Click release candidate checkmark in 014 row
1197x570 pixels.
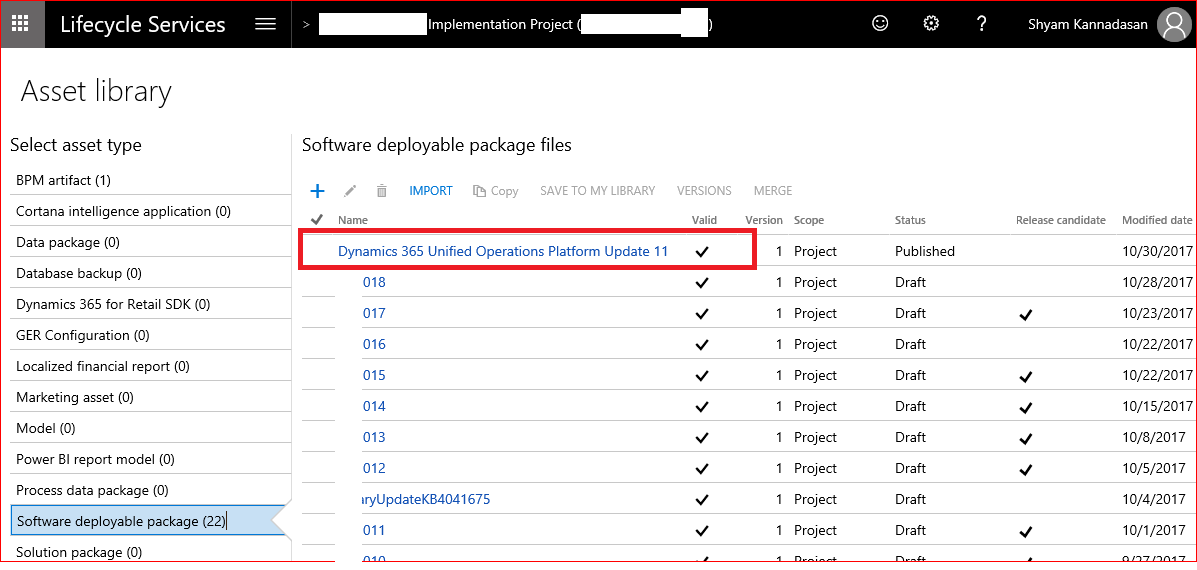coord(1027,407)
